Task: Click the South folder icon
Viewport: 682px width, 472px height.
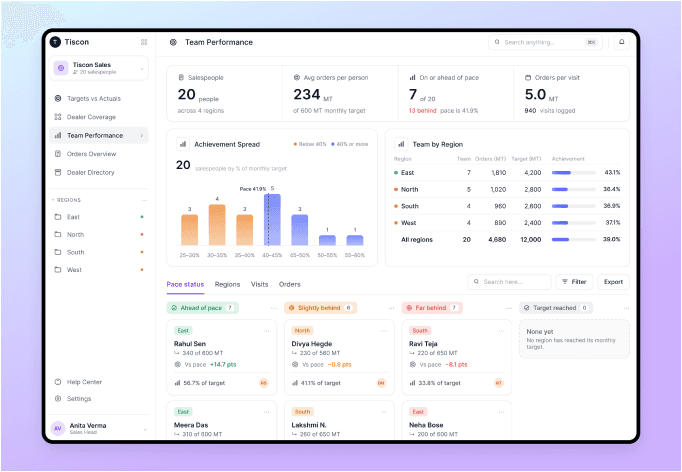Action: pos(58,252)
